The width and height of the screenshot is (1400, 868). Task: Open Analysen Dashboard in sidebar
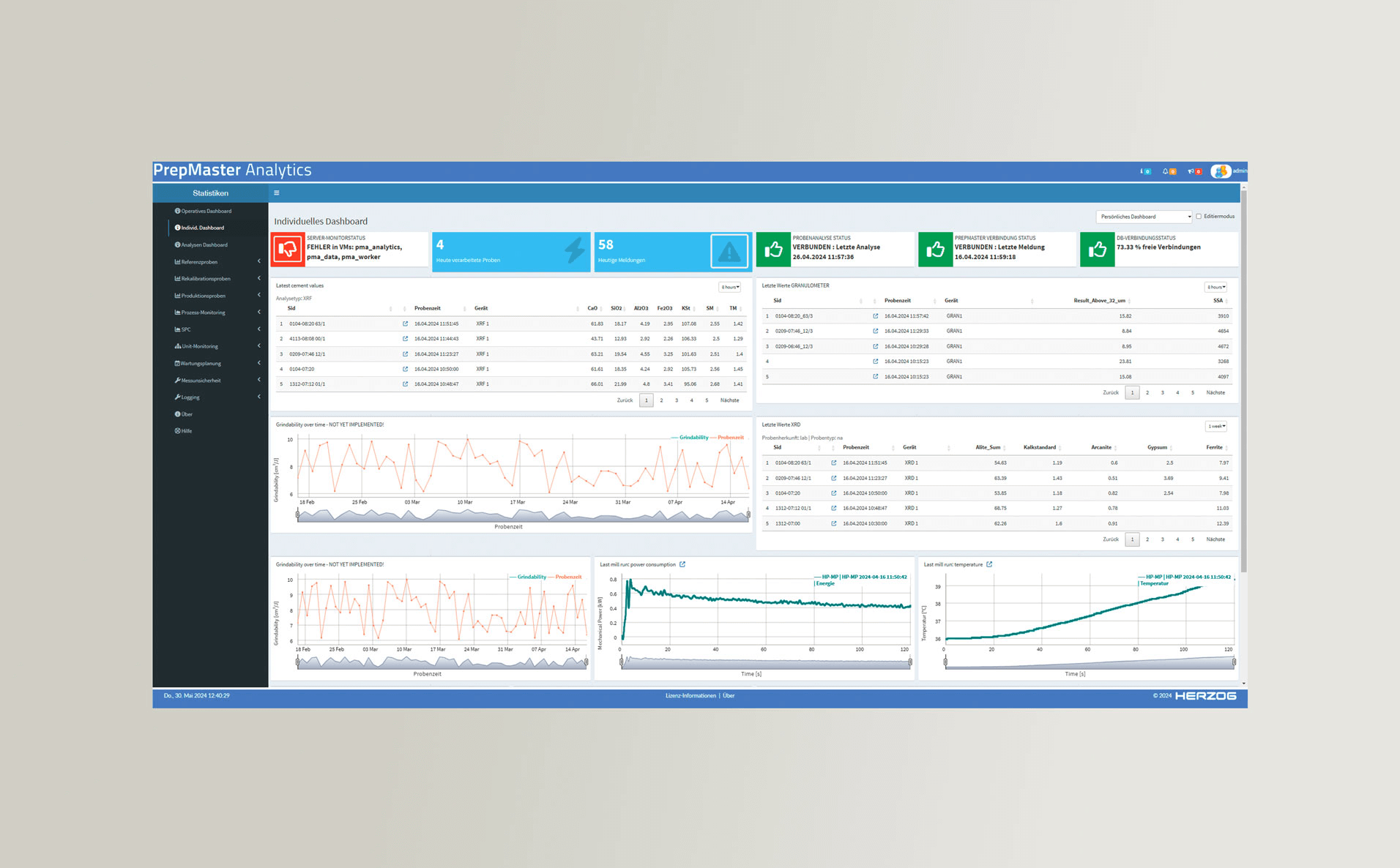tap(201, 245)
